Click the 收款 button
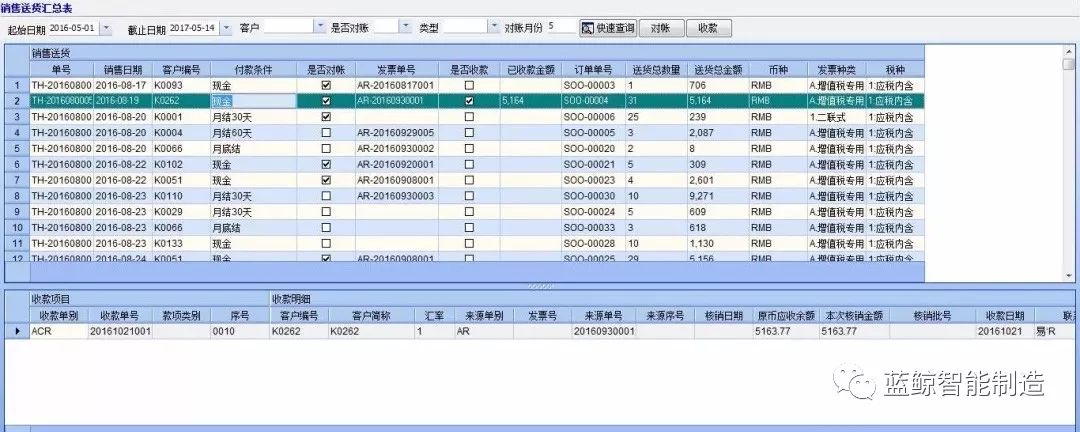This screenshot has width=1080, height=432. (x=708, y=28)
